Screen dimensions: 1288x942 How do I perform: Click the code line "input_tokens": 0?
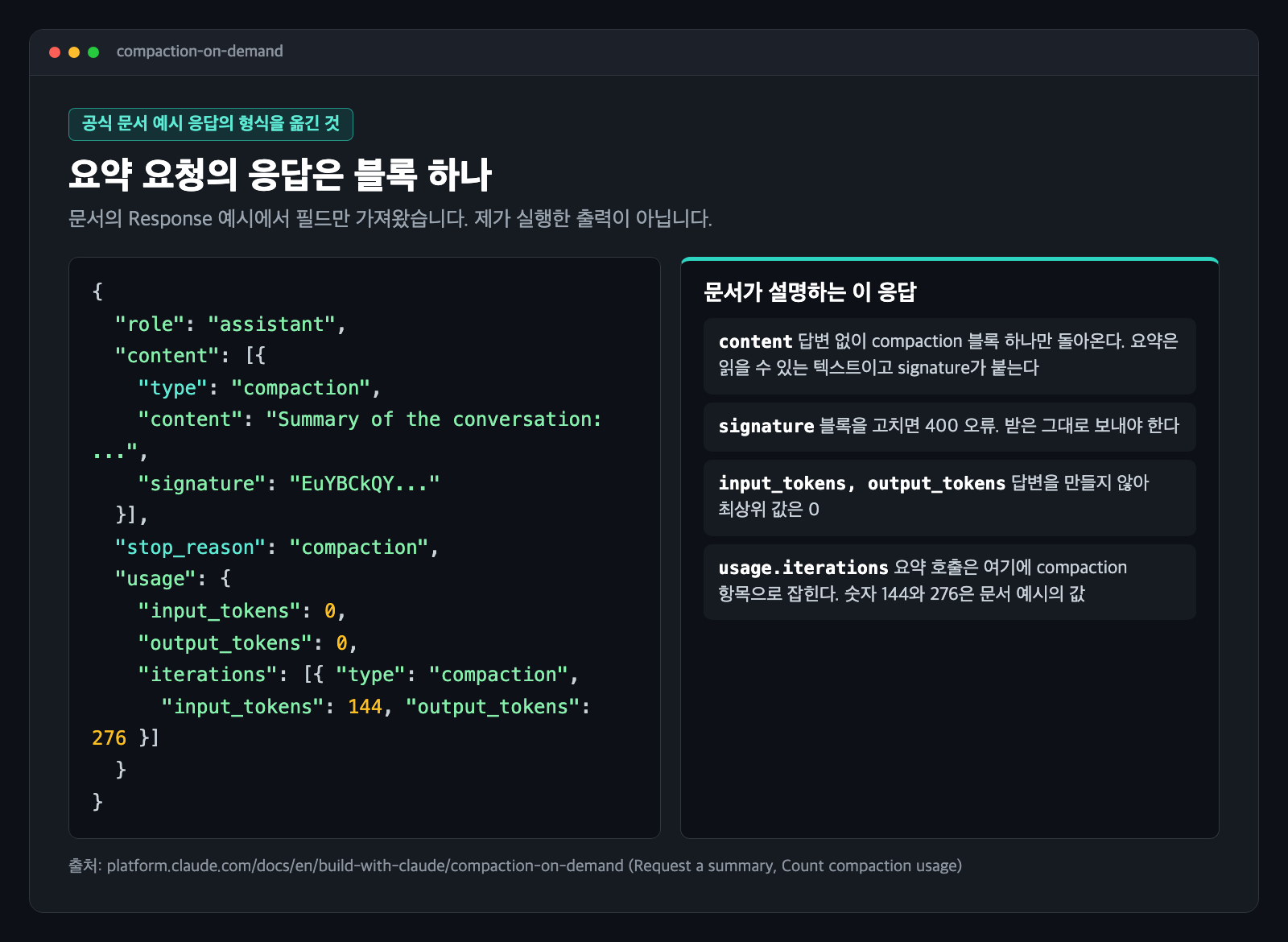tap(242, 611)
